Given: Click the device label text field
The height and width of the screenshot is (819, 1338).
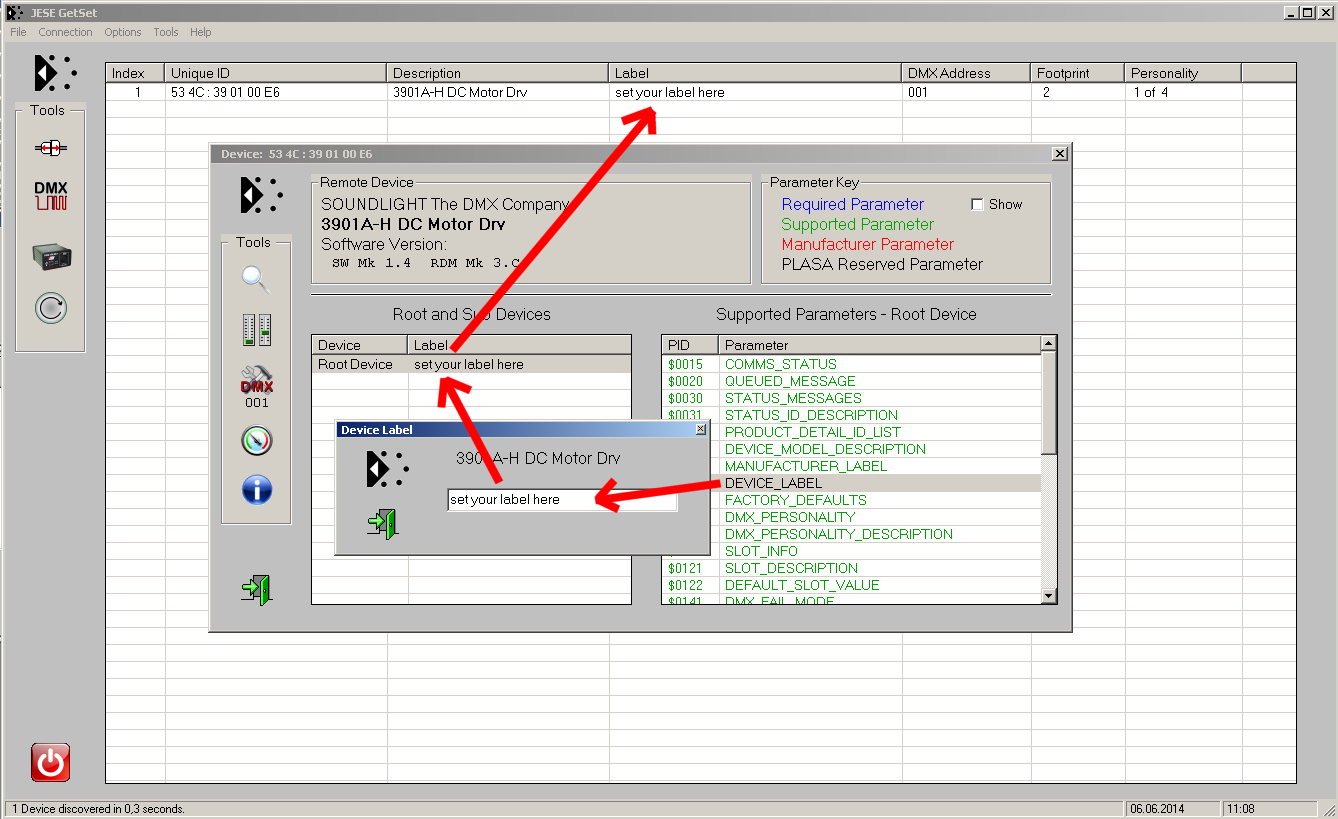Looking at the screenshot, I should pos(561,500).
